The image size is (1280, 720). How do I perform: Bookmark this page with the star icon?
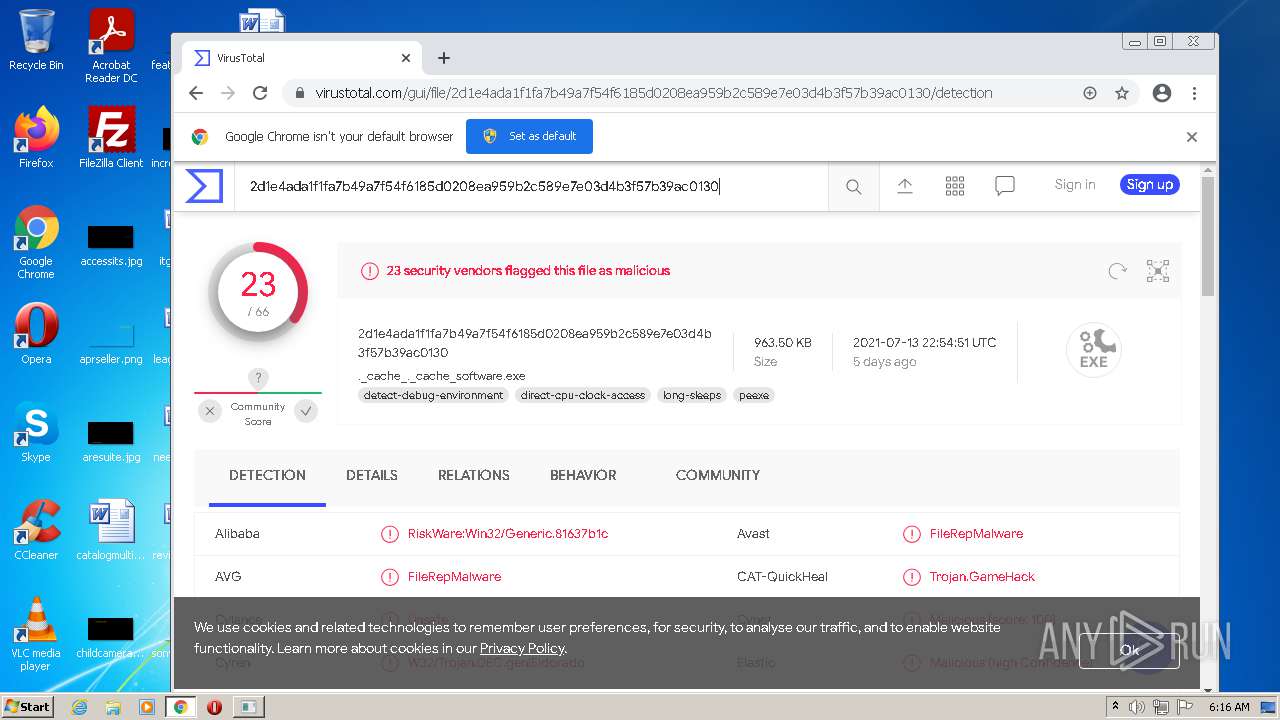[x=1122, y=93]
